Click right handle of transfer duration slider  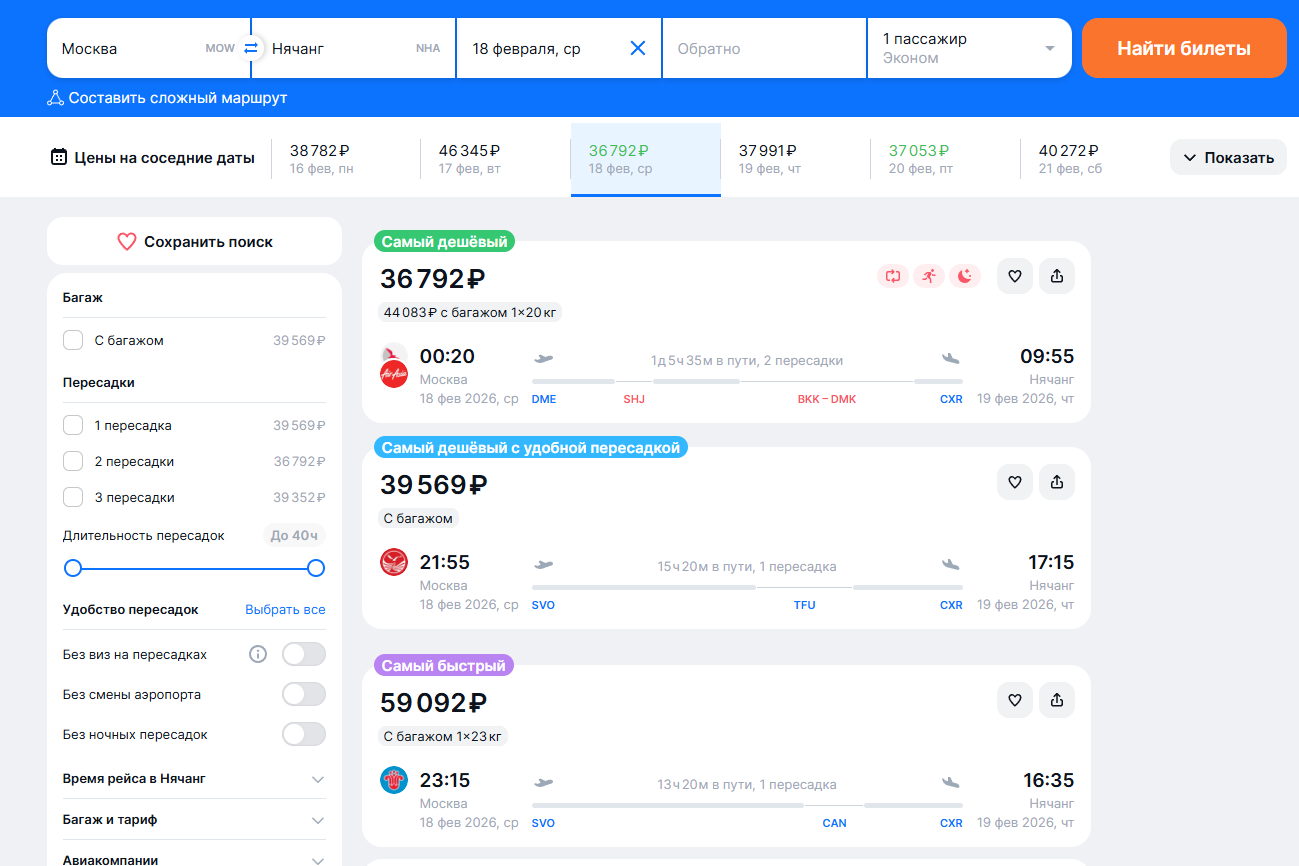click(x=316, y=568)
